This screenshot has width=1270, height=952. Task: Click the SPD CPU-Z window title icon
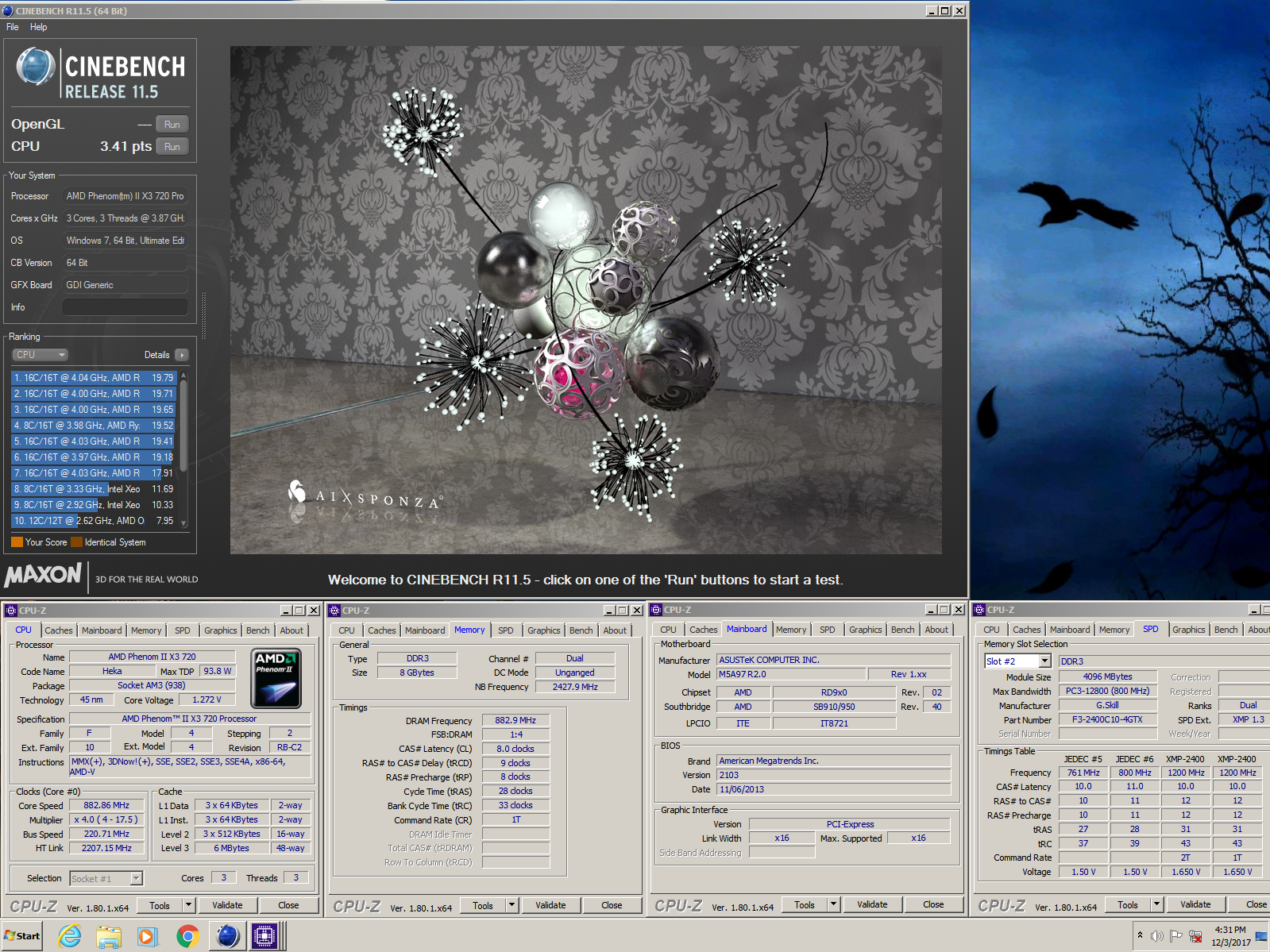pos(979,610)
